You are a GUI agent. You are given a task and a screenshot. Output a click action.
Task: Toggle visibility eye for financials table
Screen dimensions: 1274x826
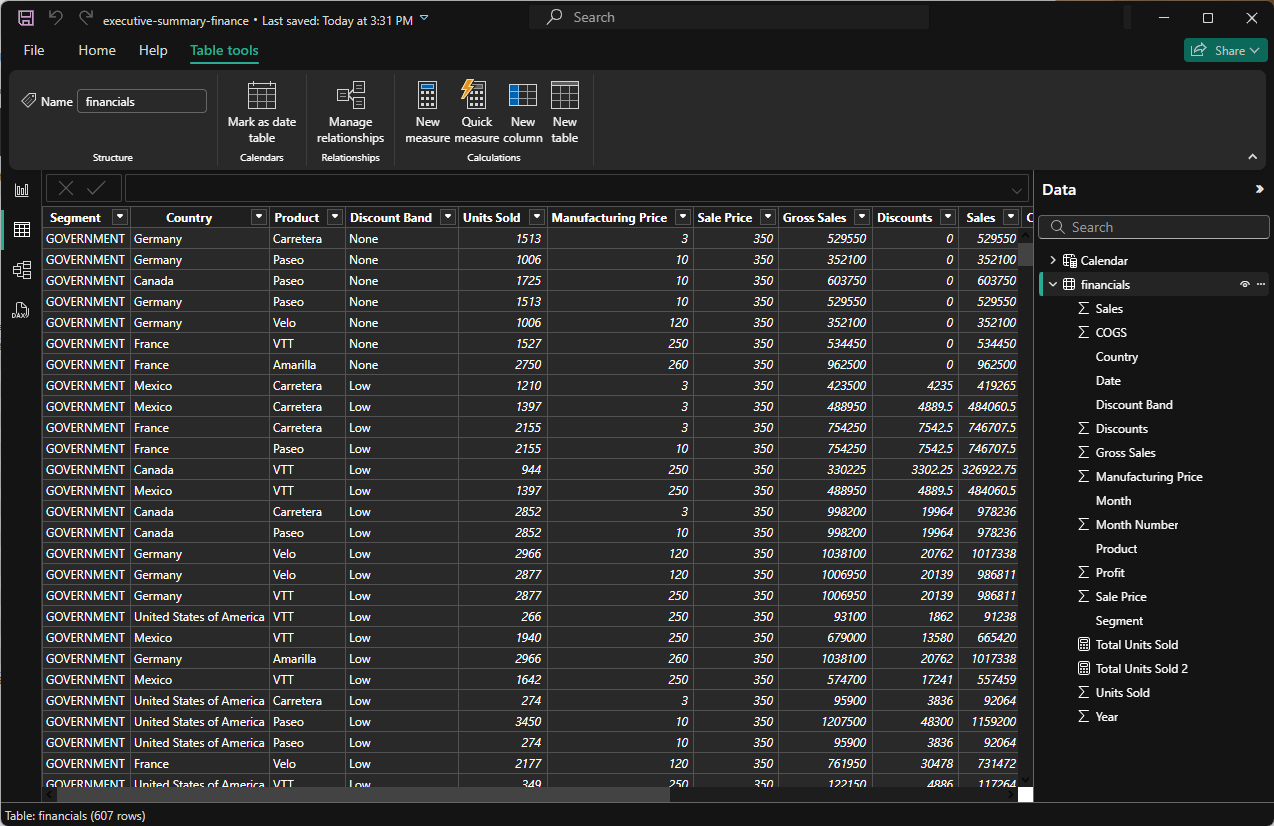pyautogui.click(x=1245, y=285)
